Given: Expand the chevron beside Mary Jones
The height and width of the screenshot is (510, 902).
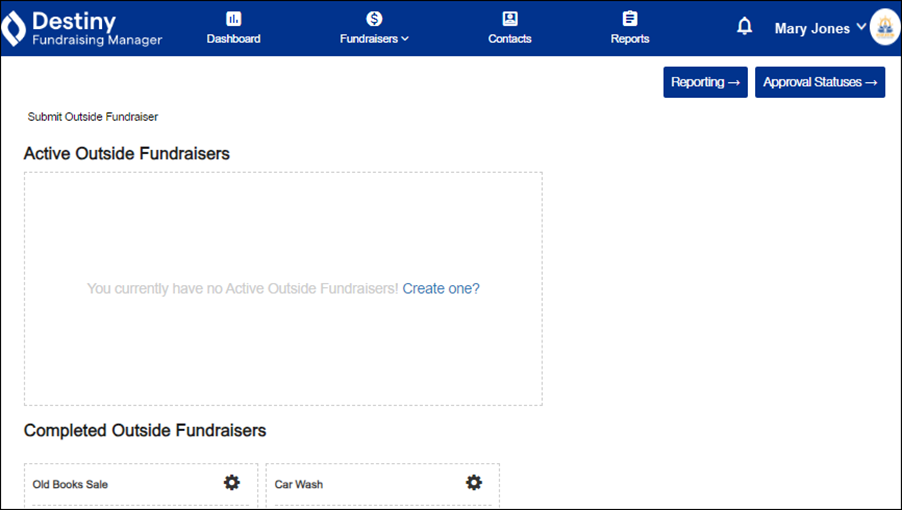Looking at the screenshot, I should (x=861, y=27).
